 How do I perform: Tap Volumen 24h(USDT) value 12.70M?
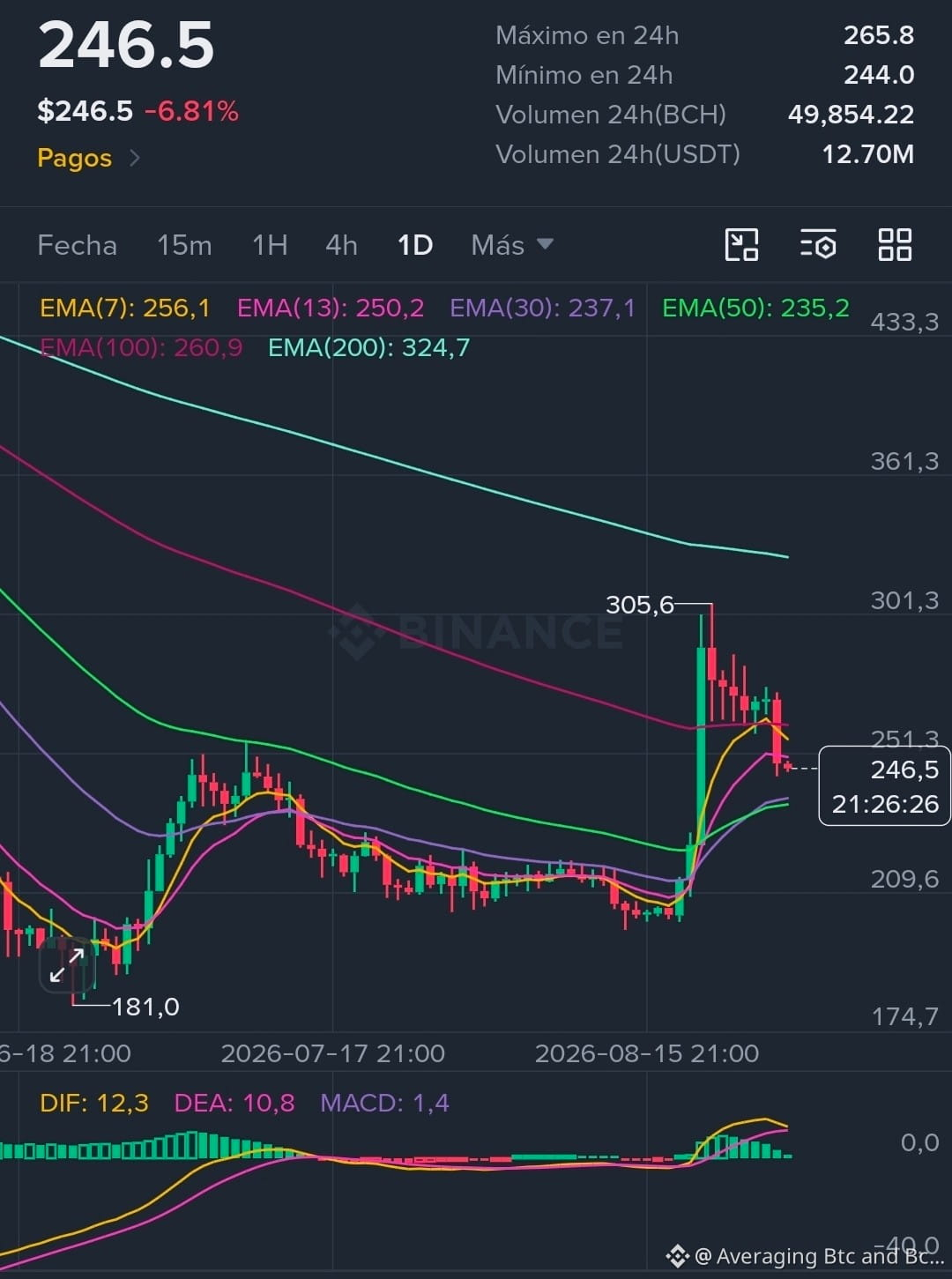867,154
